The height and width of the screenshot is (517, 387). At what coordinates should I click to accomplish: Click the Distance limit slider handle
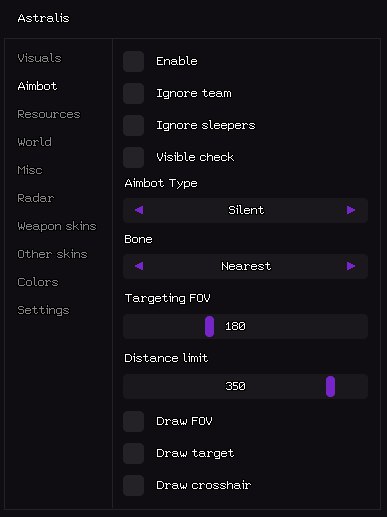pos(330,387)
